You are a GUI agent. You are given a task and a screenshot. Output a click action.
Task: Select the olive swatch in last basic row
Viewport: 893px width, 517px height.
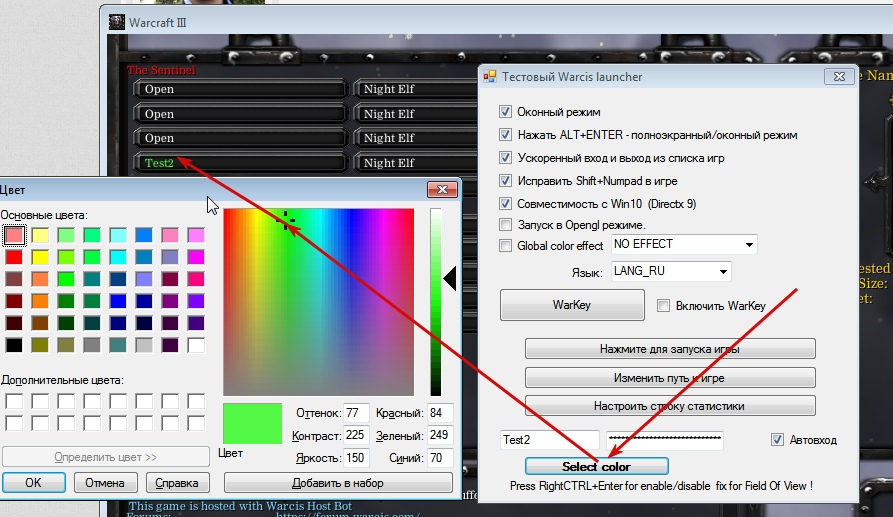tap(40, 345)
